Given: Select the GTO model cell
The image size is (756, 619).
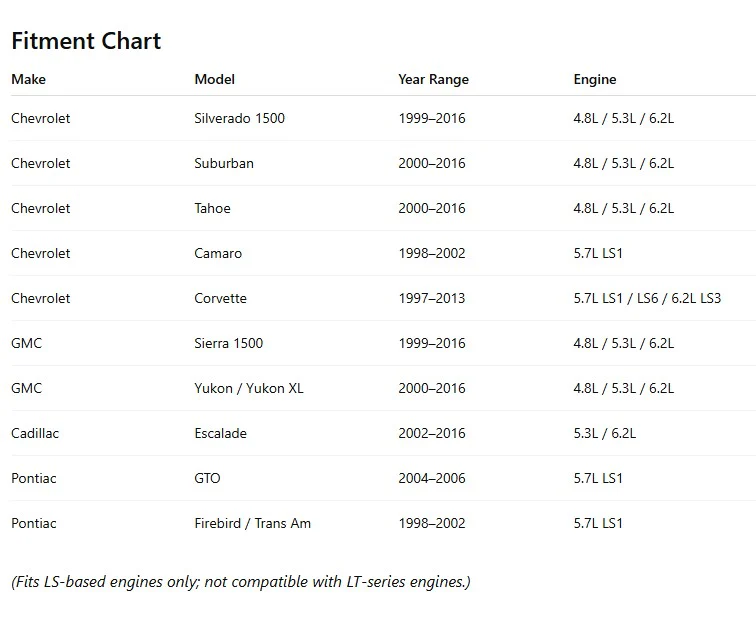Looking at the screenshot, I should 207,478.
